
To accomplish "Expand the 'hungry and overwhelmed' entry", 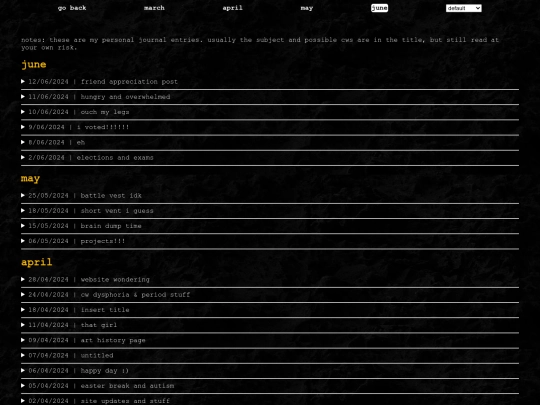I will [x=270, y=97].
